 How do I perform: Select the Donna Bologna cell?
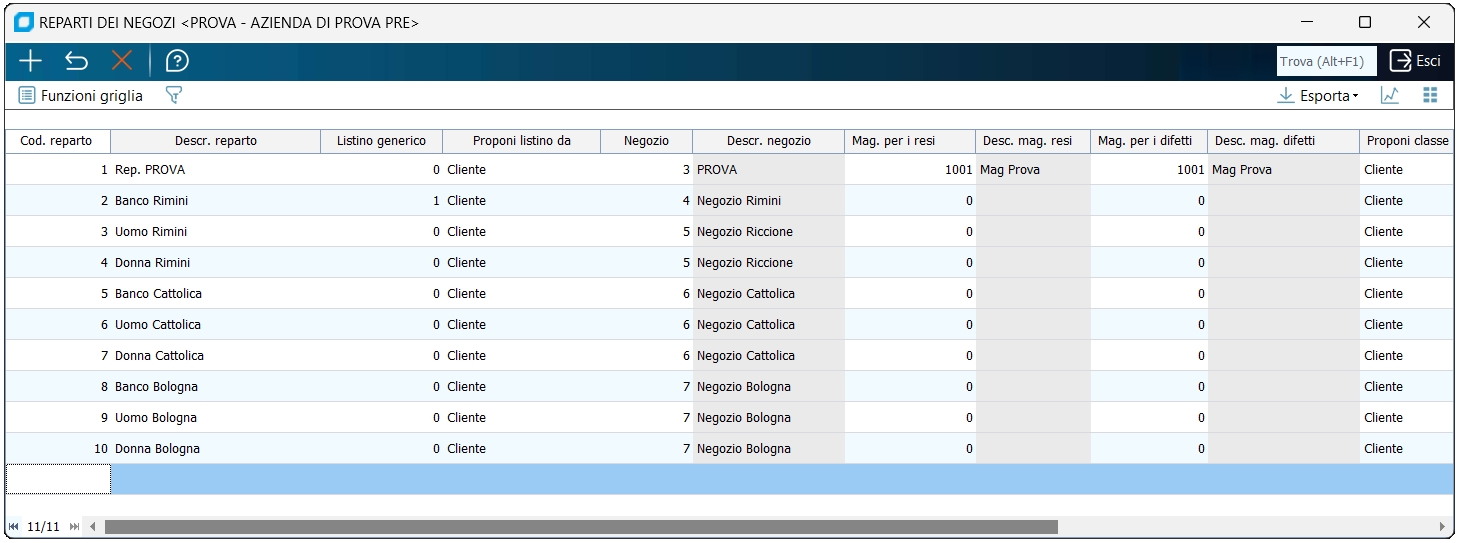[215, 449]
